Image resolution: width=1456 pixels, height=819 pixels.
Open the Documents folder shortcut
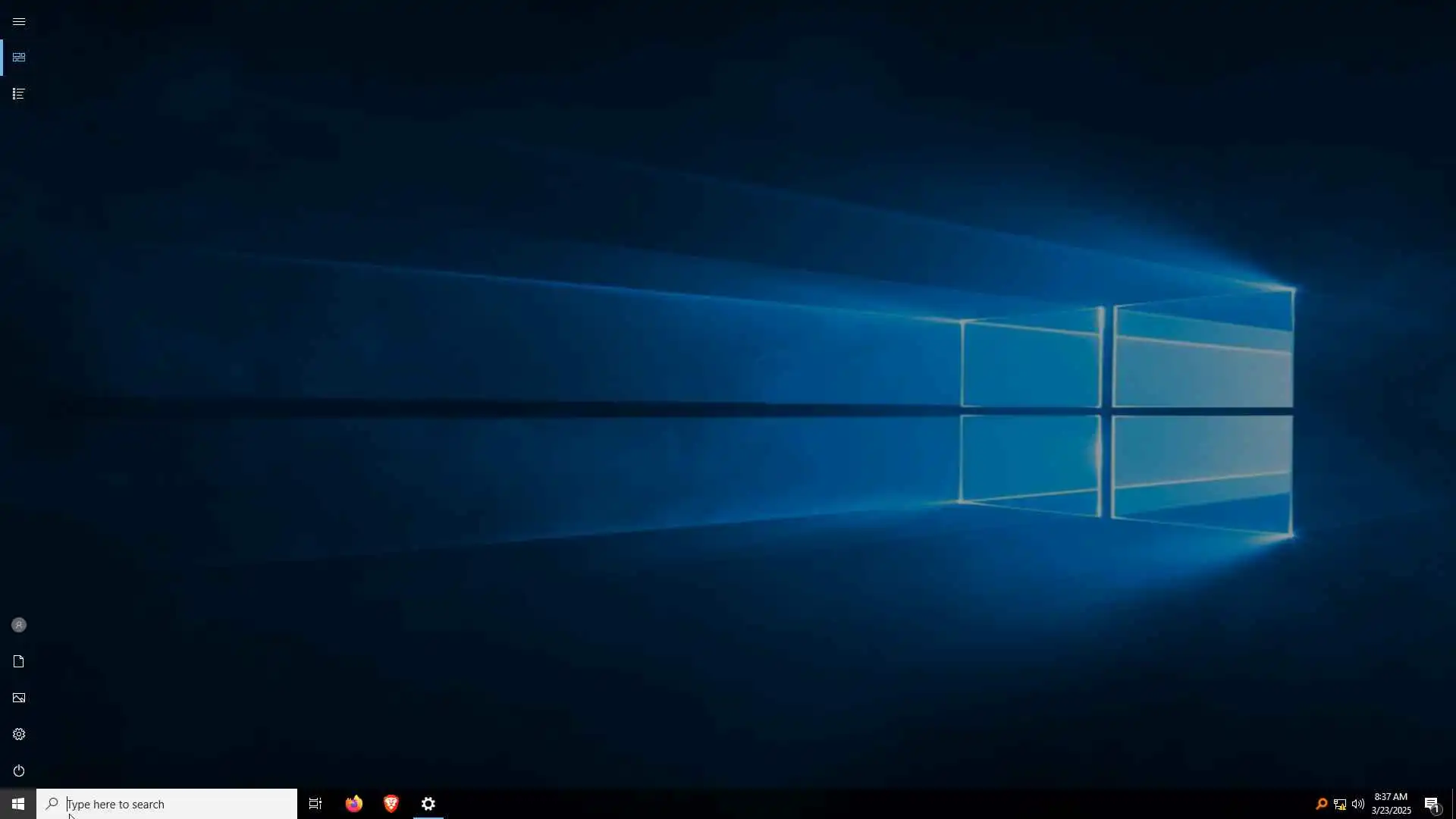[19, 661]
